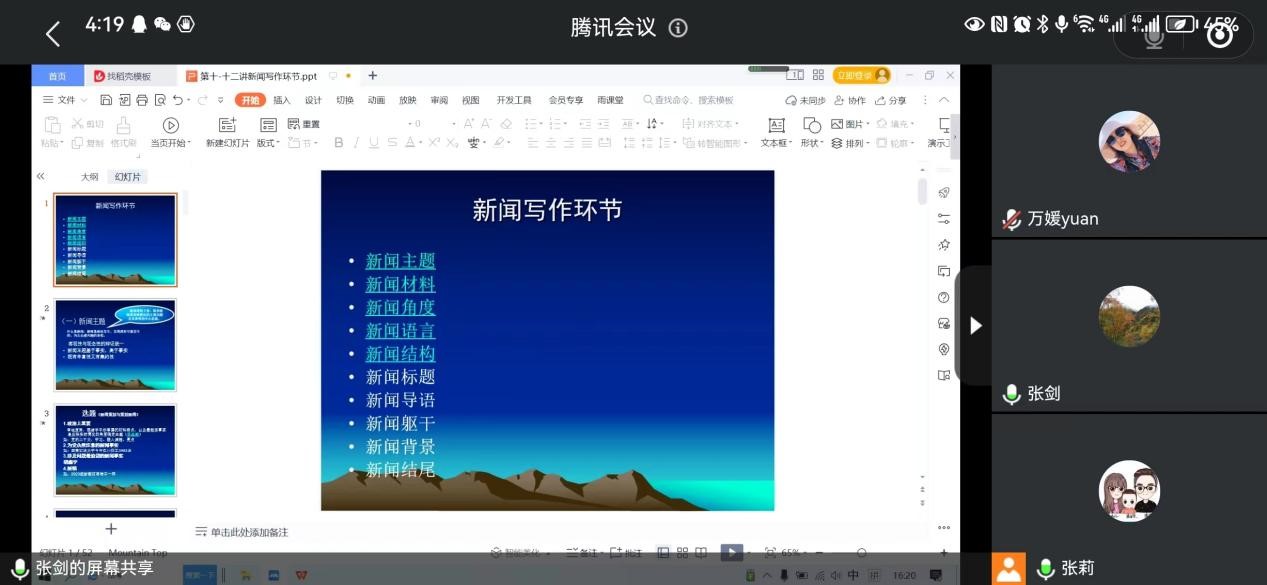
Task: Select slide 2 thumbnail in panel
Action: [115, 344]
